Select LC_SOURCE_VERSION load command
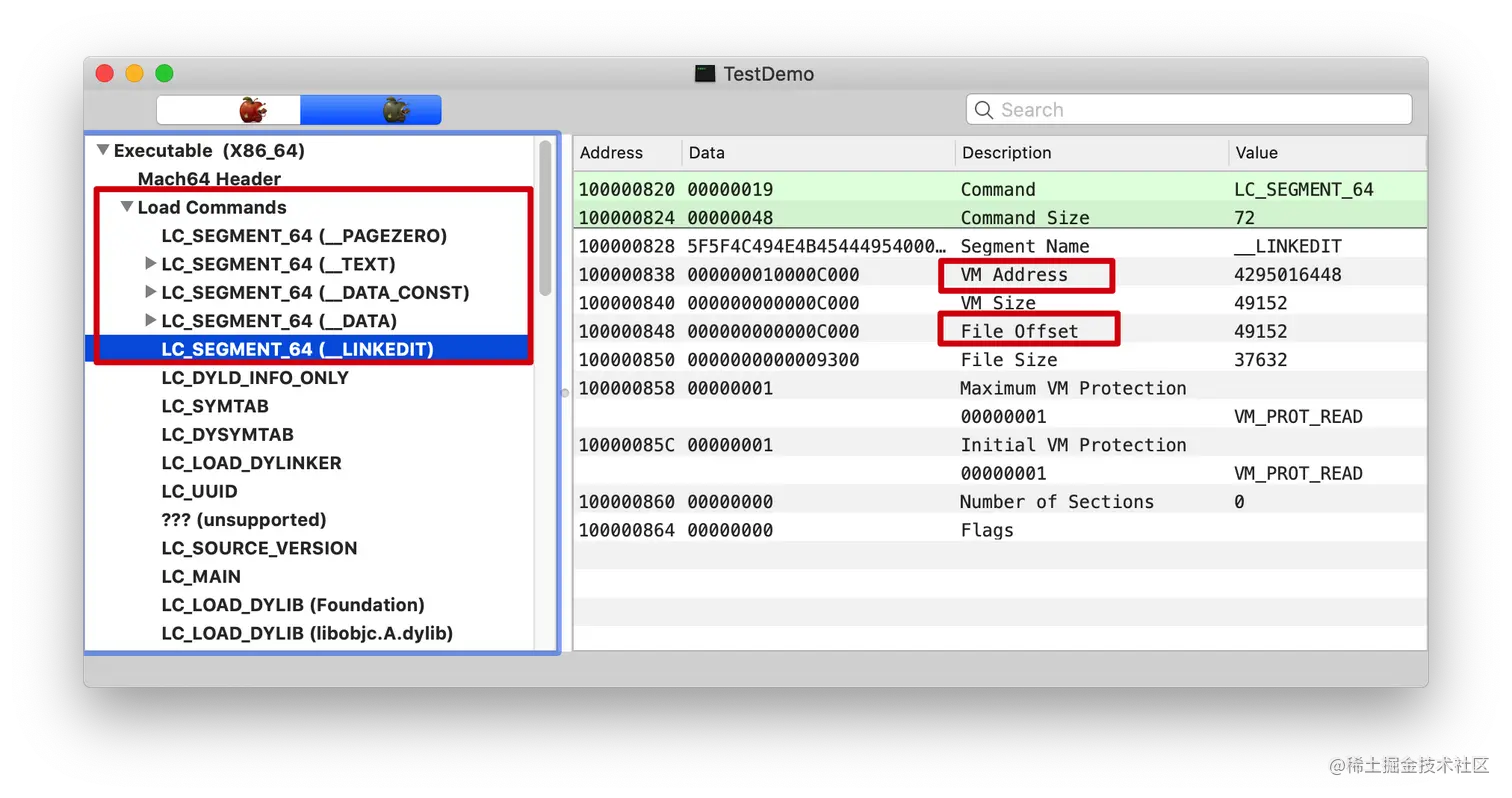 tap(259, 548)
